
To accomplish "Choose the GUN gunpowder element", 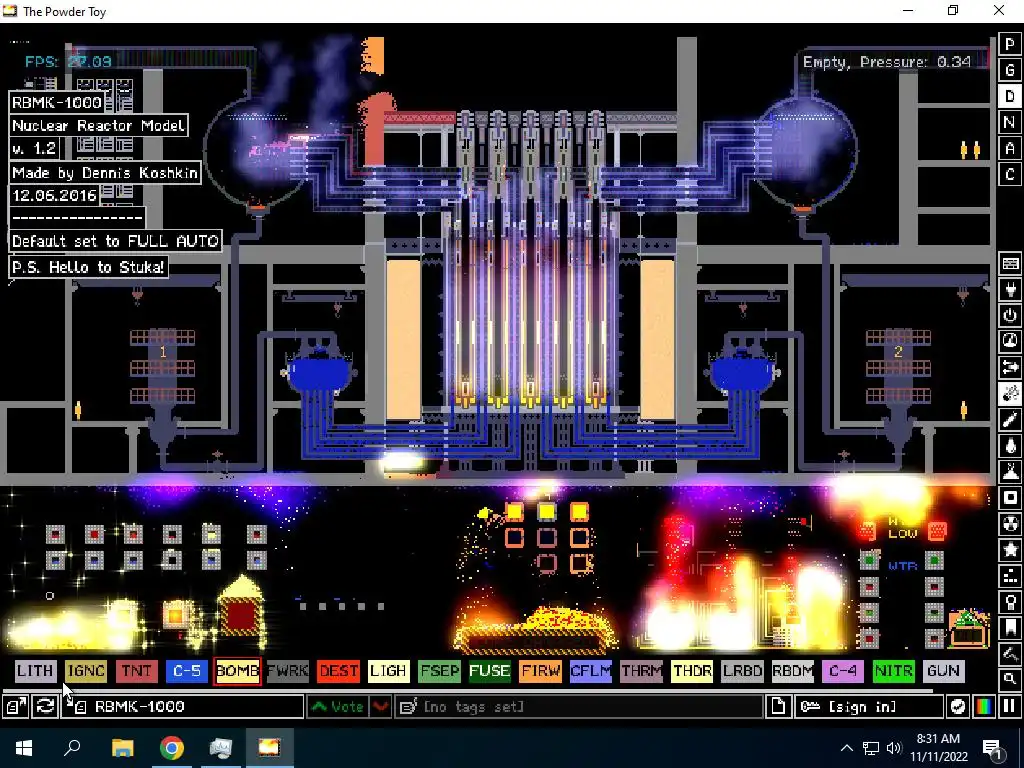I will point(944,671).
